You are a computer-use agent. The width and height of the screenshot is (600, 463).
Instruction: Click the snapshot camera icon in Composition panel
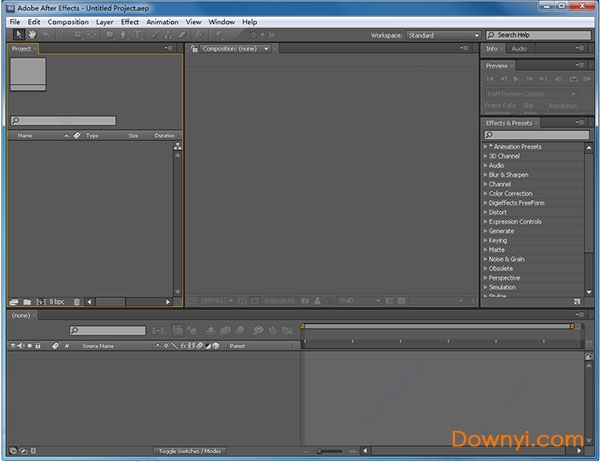point(305,301)
